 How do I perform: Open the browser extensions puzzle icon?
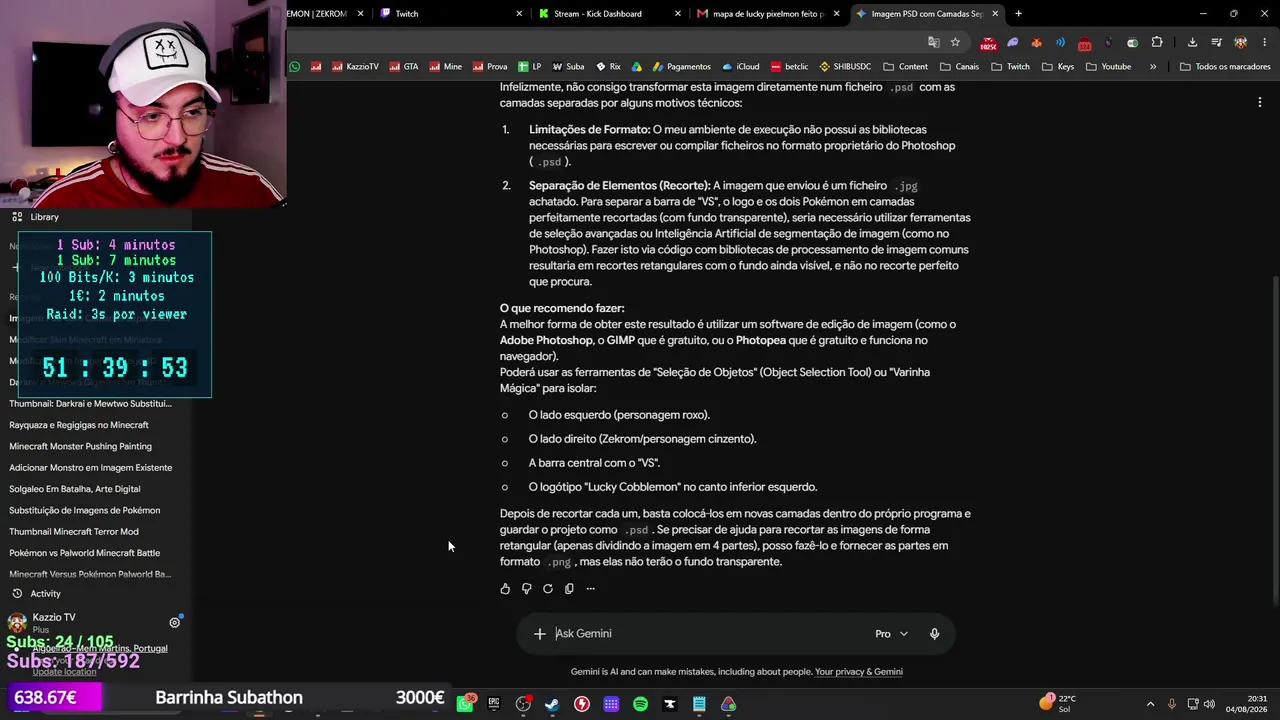pyautogui.click(x=1157, y=42)
